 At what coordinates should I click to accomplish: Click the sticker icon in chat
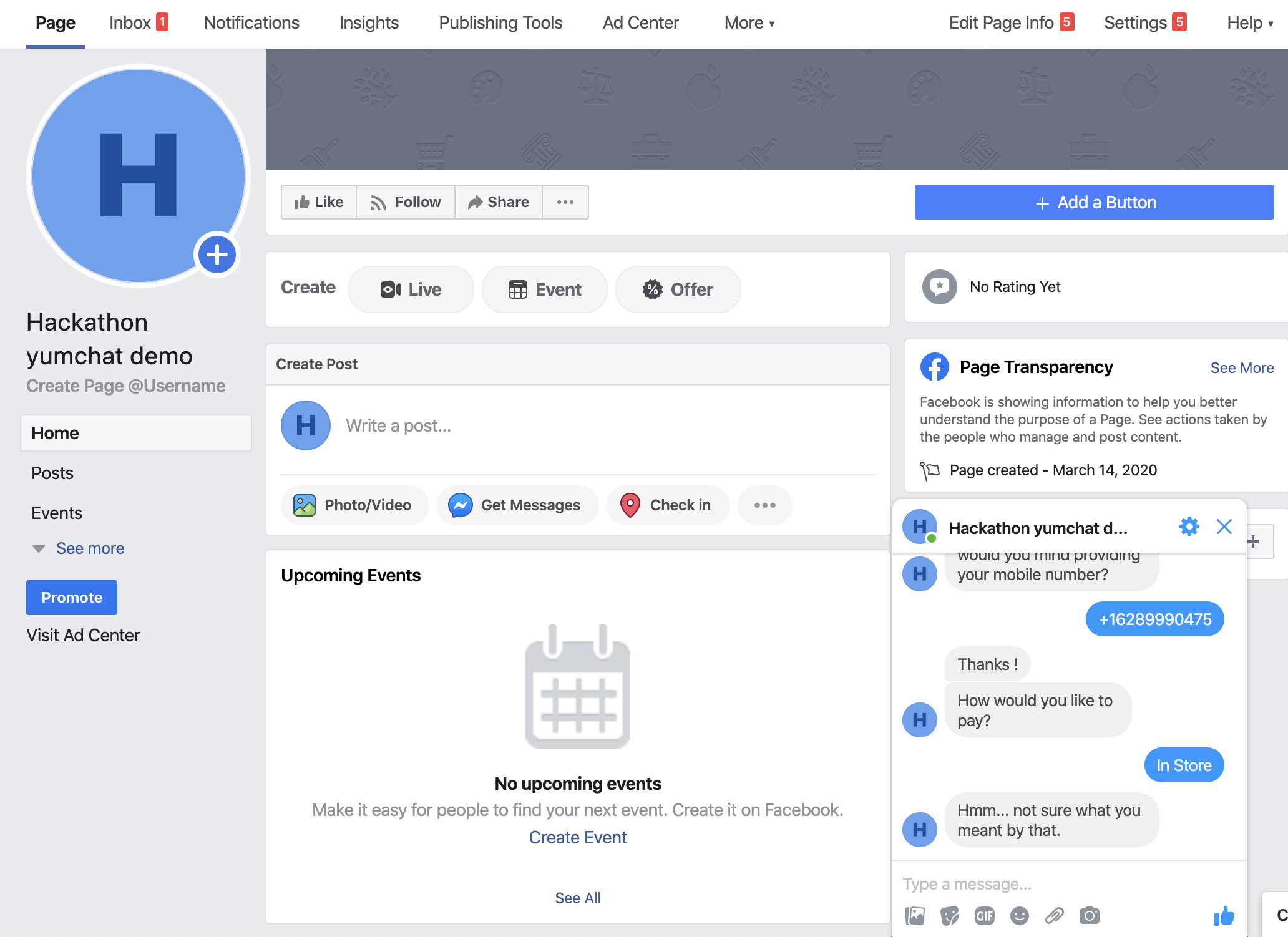point(950,915)
